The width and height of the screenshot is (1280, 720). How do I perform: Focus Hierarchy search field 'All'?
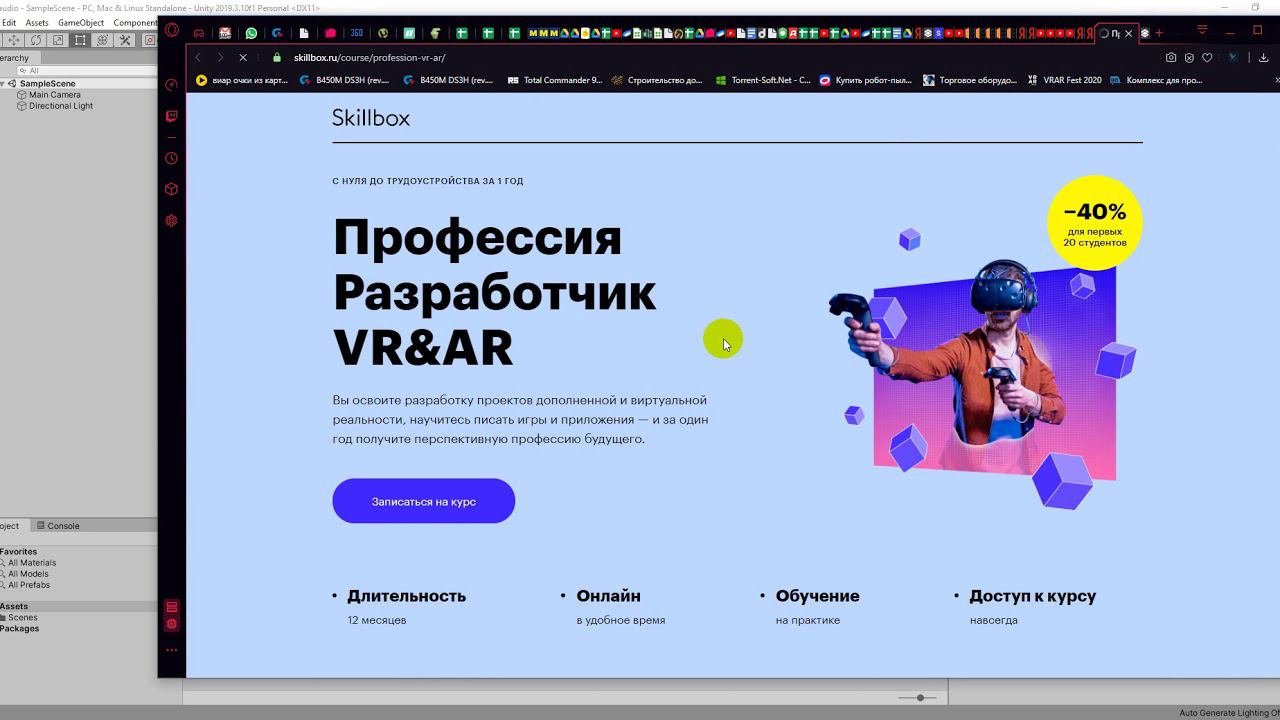click(x=85, y=70)
